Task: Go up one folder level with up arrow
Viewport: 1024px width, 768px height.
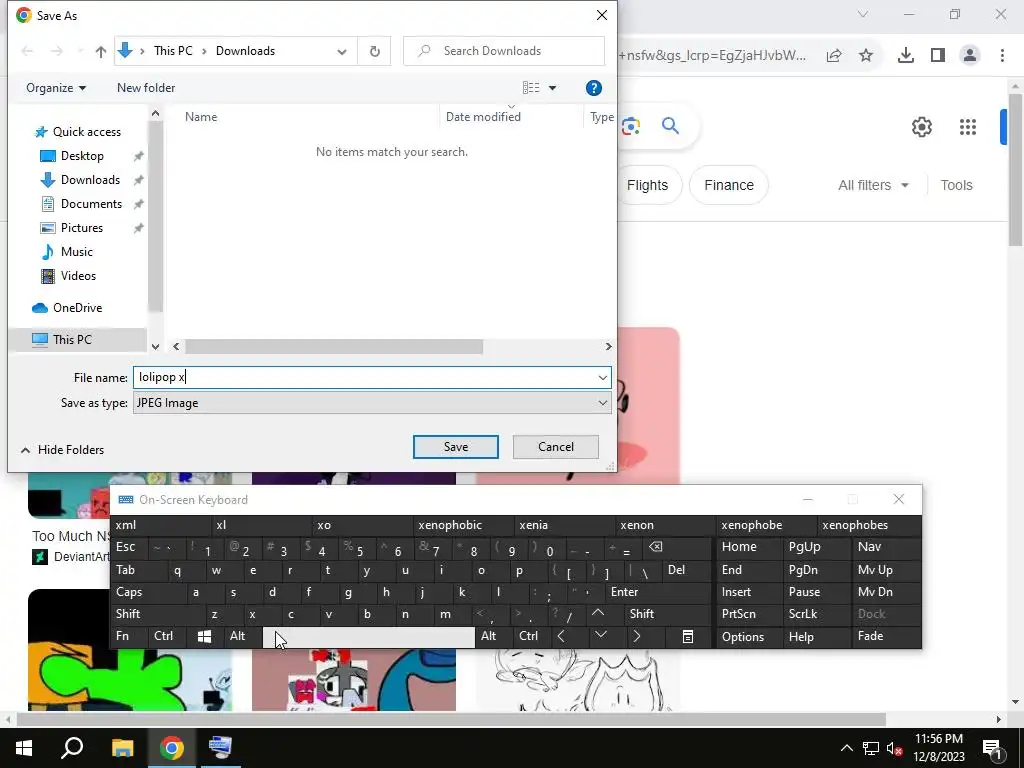Action: pos(101,52)
